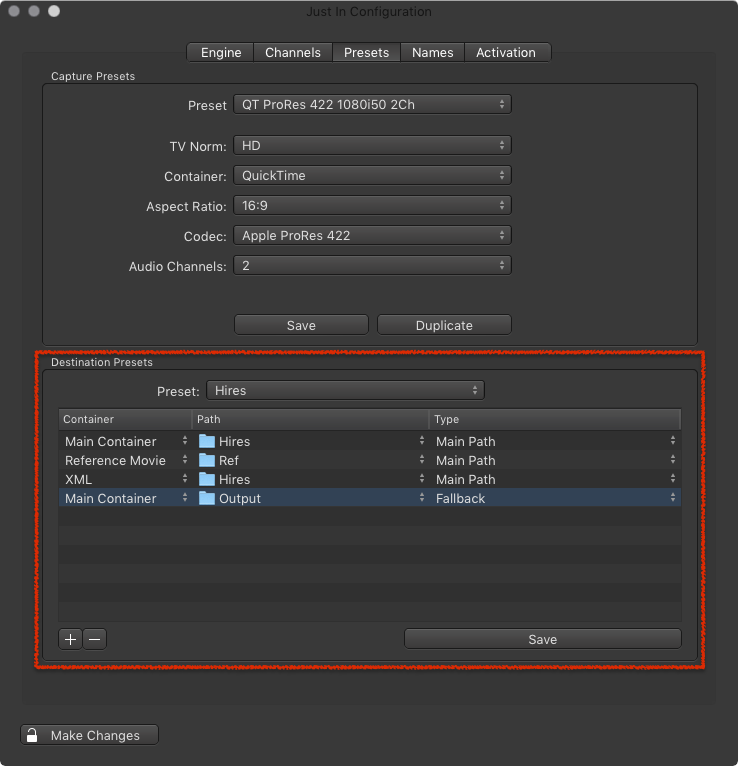
Task: Select the Reference Movie row text
Action: click(115, 460)
